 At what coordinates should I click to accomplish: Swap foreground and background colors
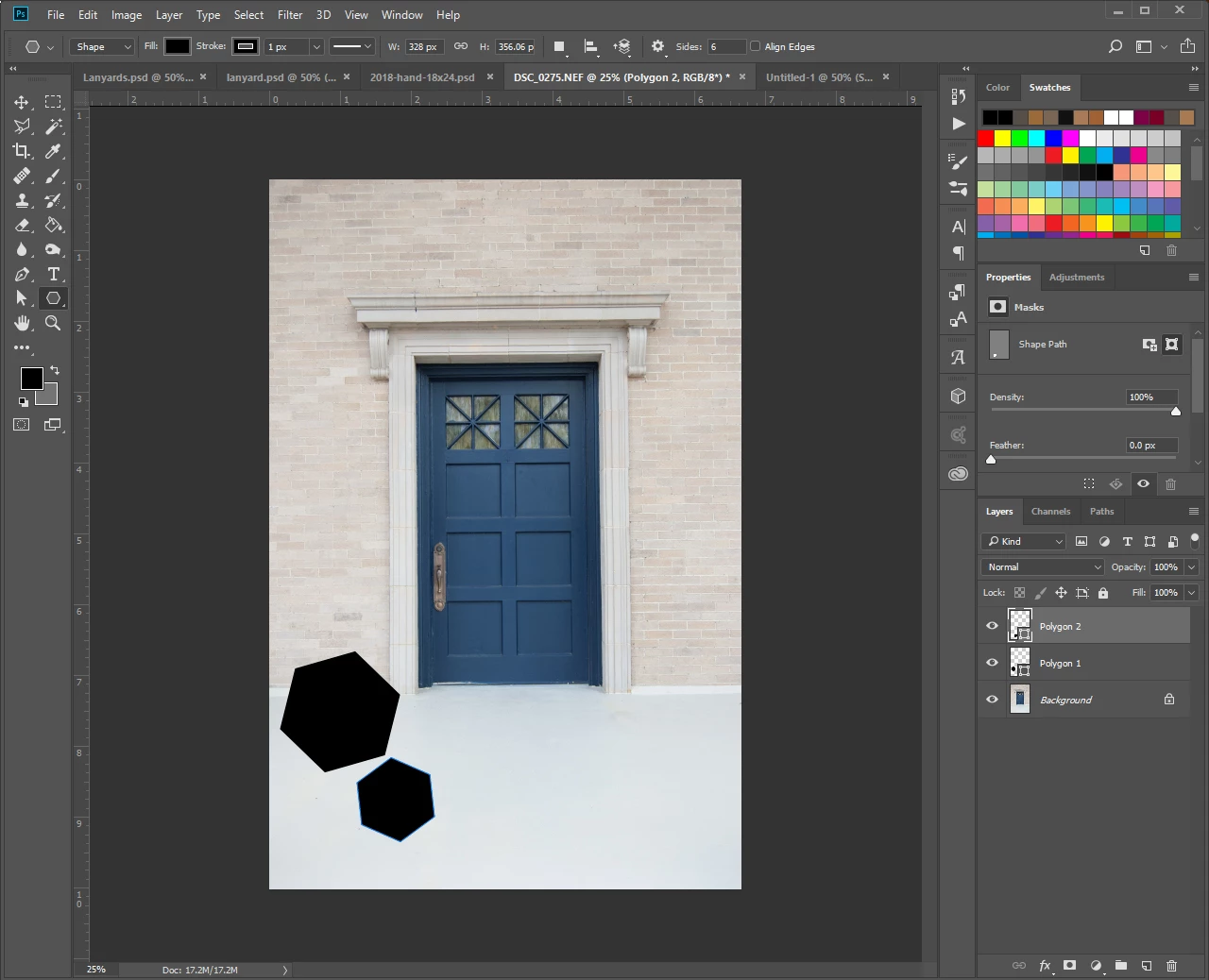click(55, 370)
